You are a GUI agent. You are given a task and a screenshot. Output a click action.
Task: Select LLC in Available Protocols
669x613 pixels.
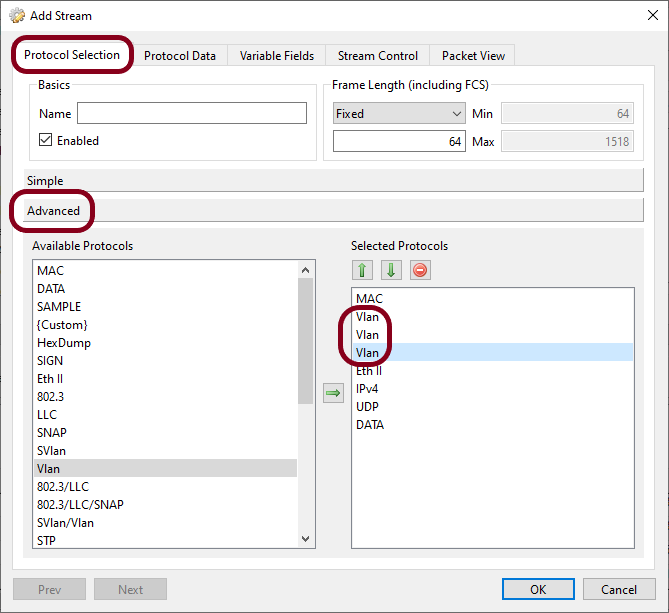pyautogui.click(x=166, y=415)
